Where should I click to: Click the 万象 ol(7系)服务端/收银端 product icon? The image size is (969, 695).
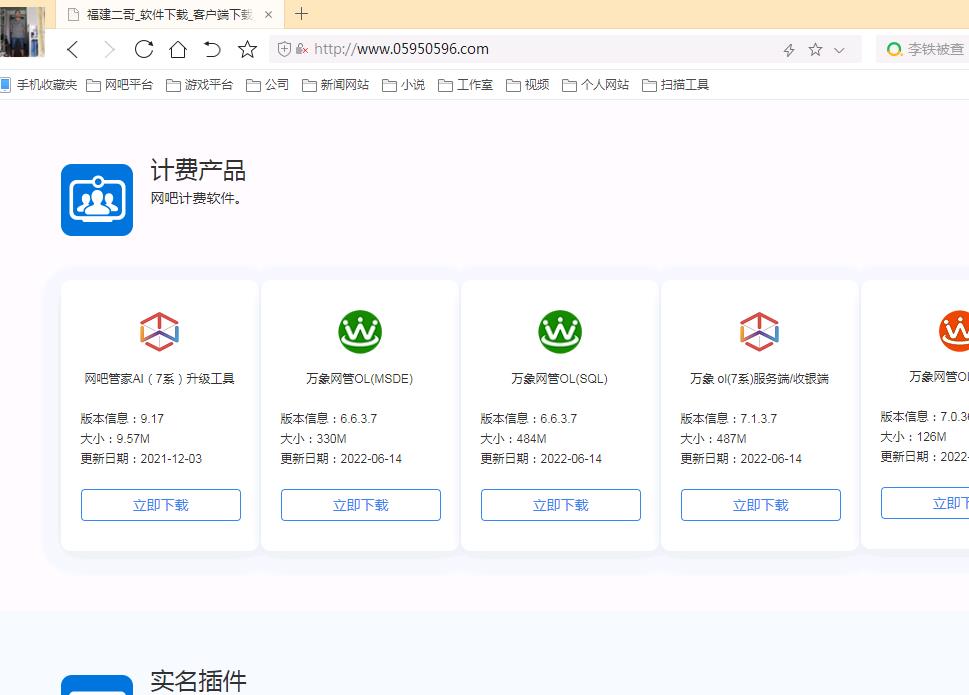pyautogui.click(x=760, y=331)
